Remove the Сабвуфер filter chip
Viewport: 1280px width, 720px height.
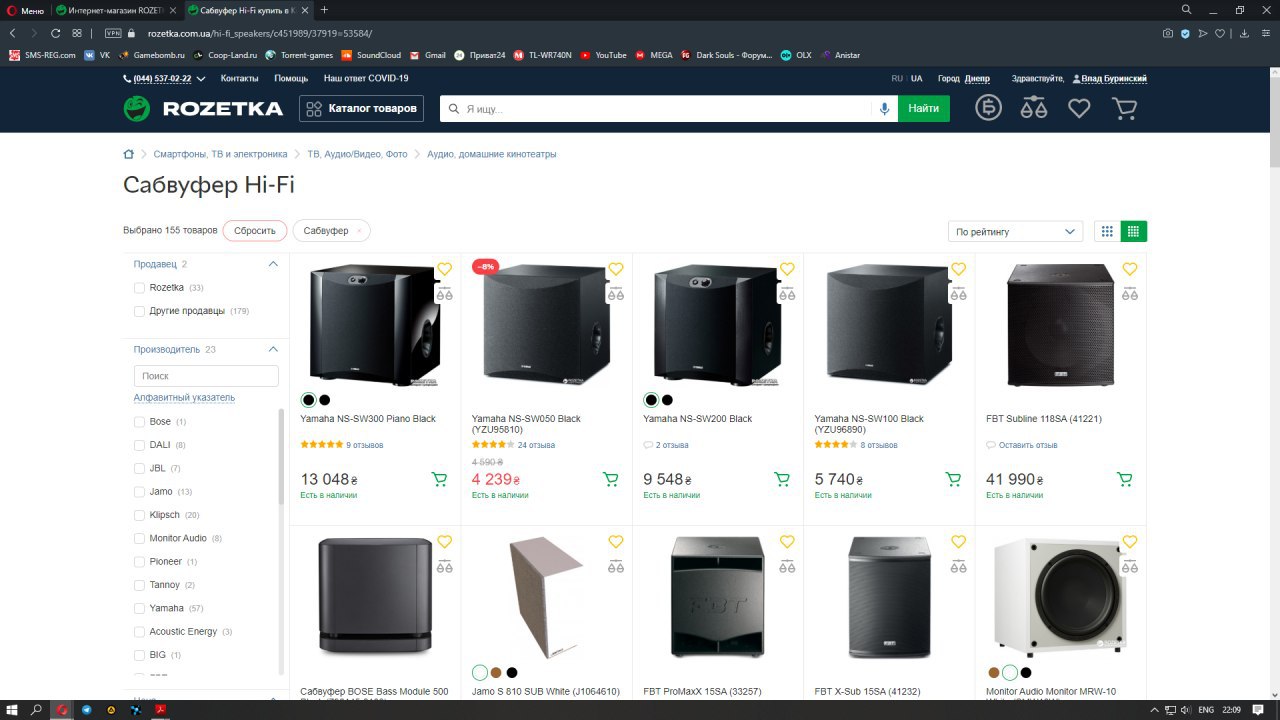coord(359,231)
